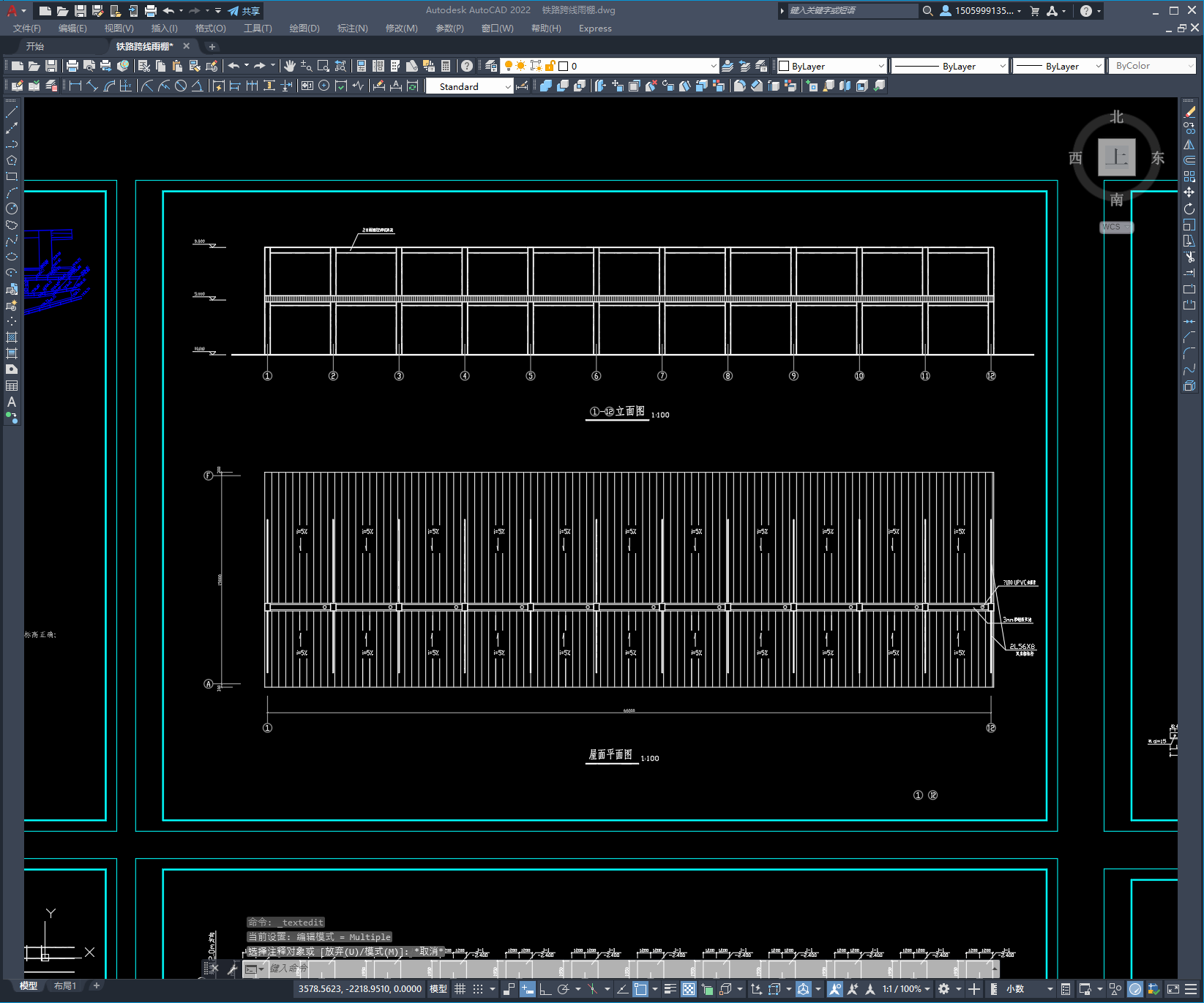Toggle dynamic input in status bar
This screenshot has height=1003, width=1204.
528,989
